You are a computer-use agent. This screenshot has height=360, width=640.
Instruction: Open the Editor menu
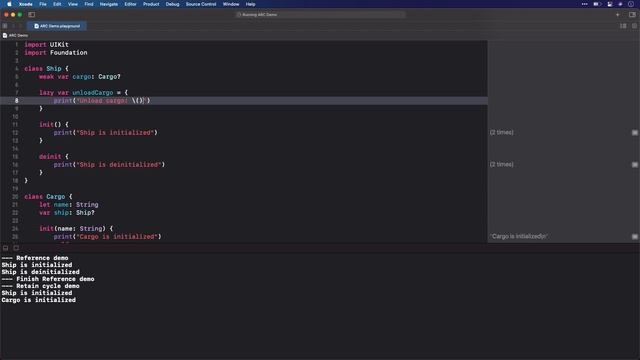(x=130, y=4)
